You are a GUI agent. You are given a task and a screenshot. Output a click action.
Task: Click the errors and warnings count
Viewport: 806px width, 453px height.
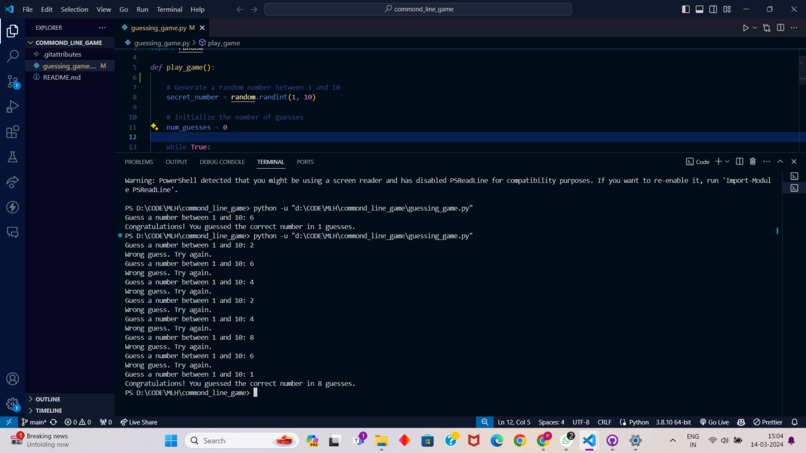pos(78,422)
